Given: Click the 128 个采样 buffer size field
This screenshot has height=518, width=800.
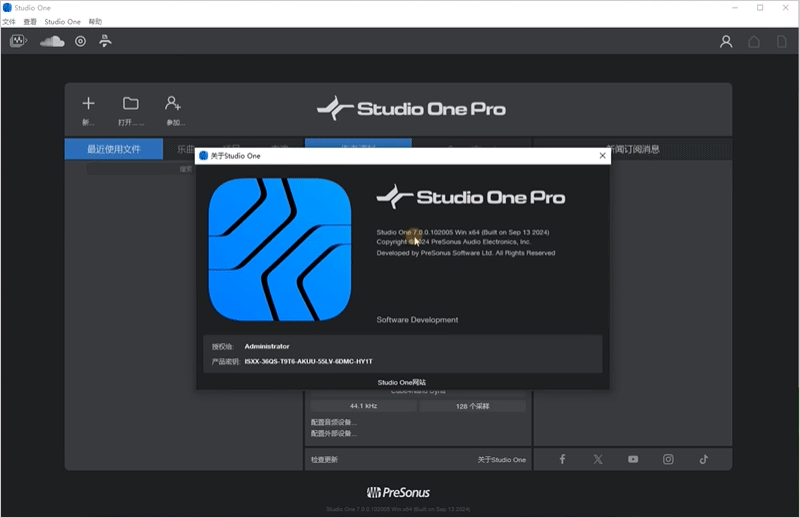Looking at the screenshot, I should tap(472, 406).
